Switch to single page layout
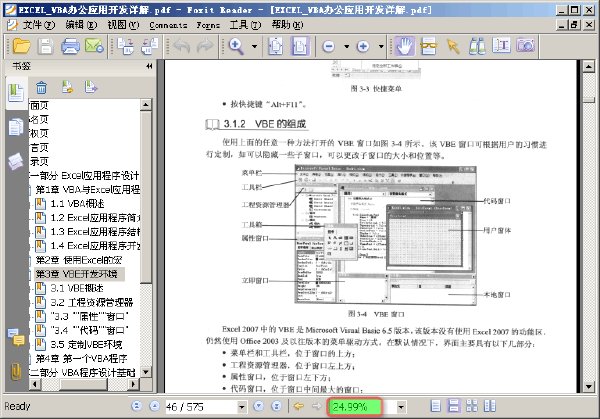The width and height of the screenshot is (600, 419). (435, 406)
